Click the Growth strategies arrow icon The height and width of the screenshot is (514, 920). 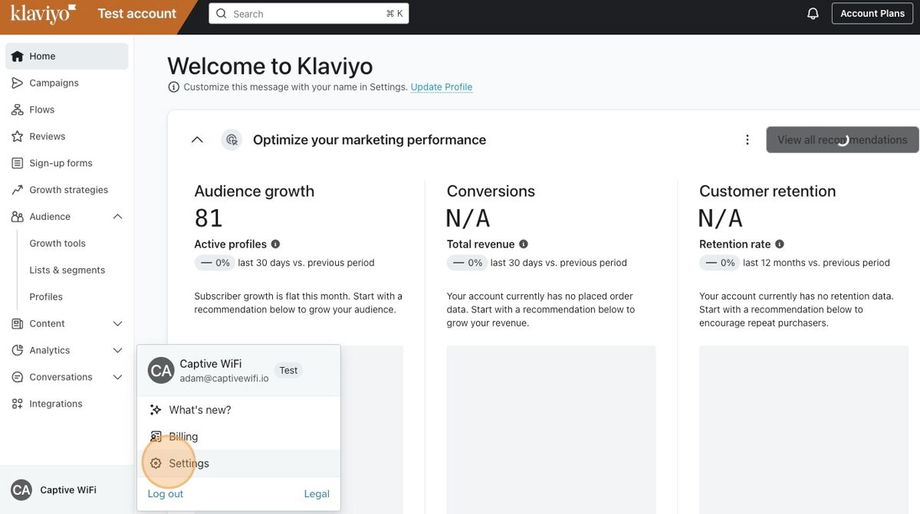point(17,190)
